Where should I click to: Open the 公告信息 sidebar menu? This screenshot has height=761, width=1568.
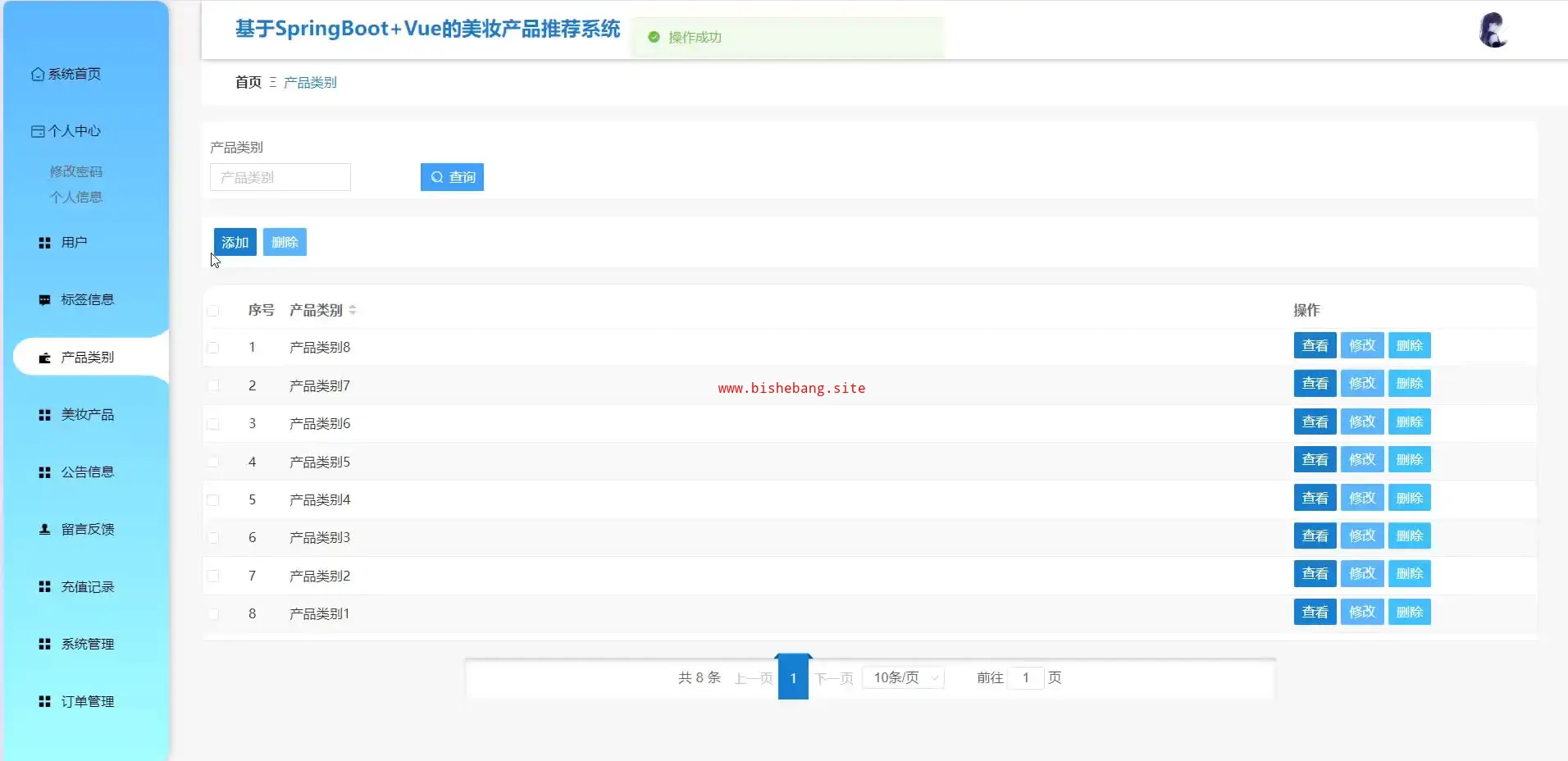[88, 472]
